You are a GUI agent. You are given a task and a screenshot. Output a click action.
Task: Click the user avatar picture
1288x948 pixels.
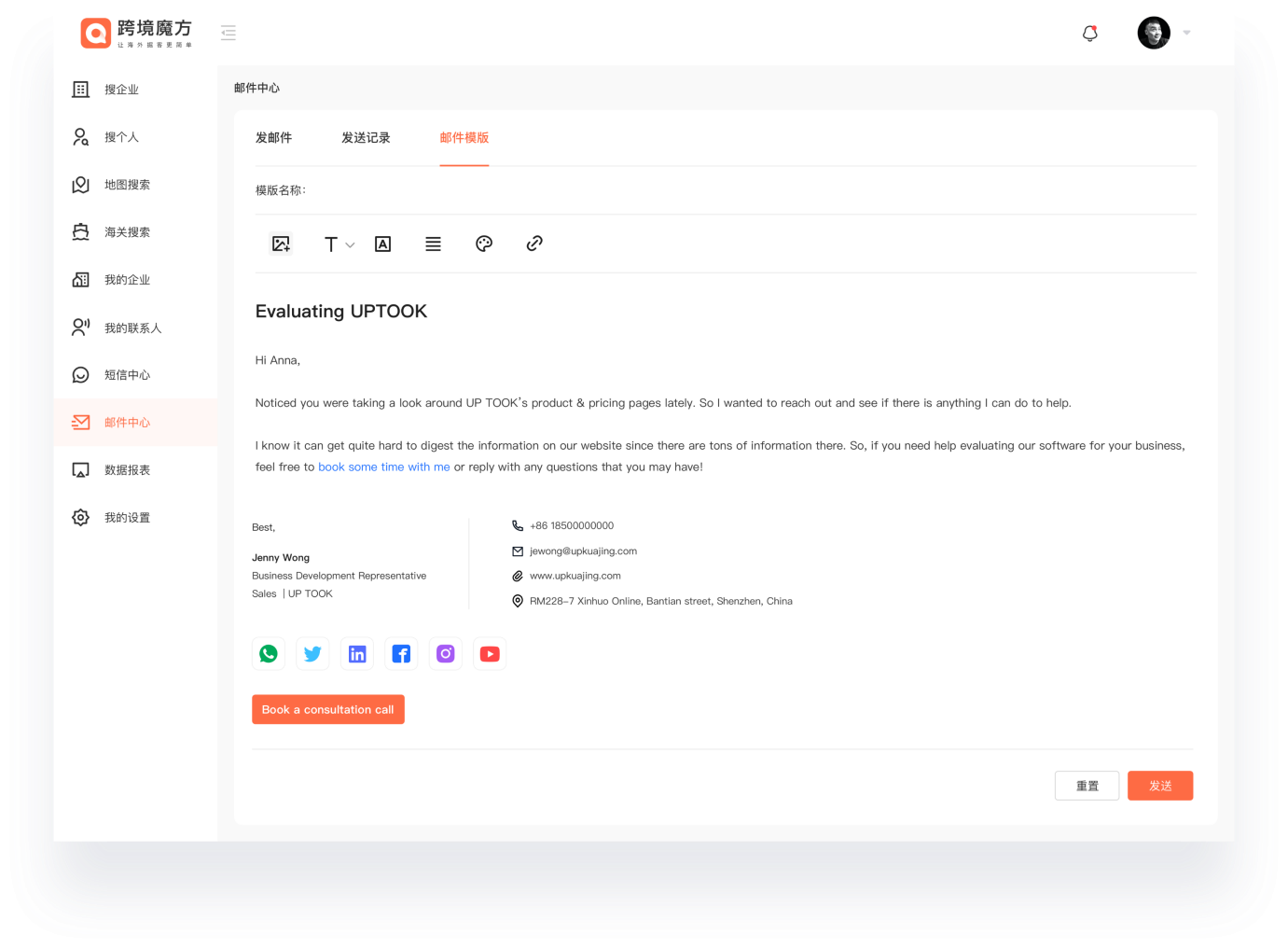tap(1154, 33)
